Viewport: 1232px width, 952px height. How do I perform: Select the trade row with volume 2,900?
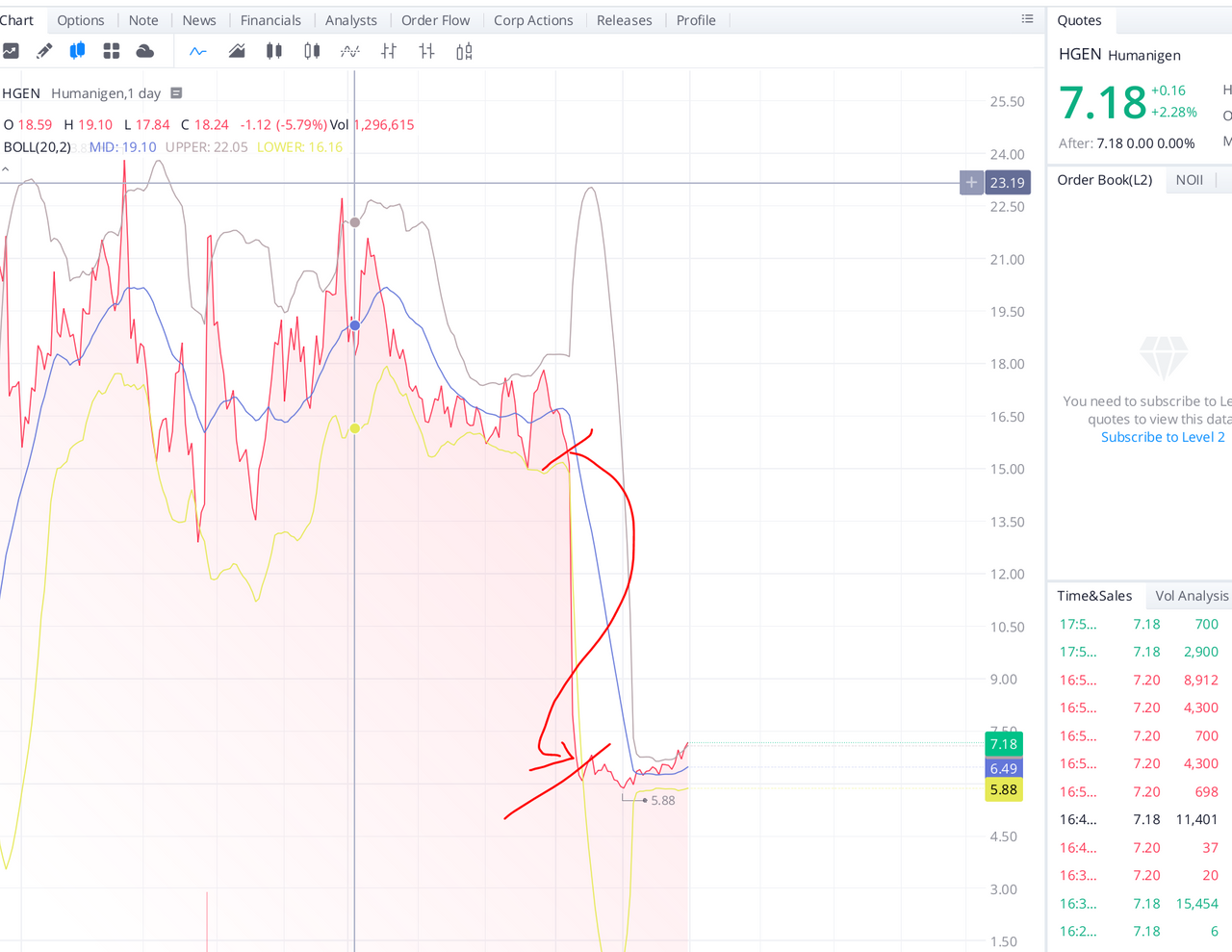[x=1140, y=652]
